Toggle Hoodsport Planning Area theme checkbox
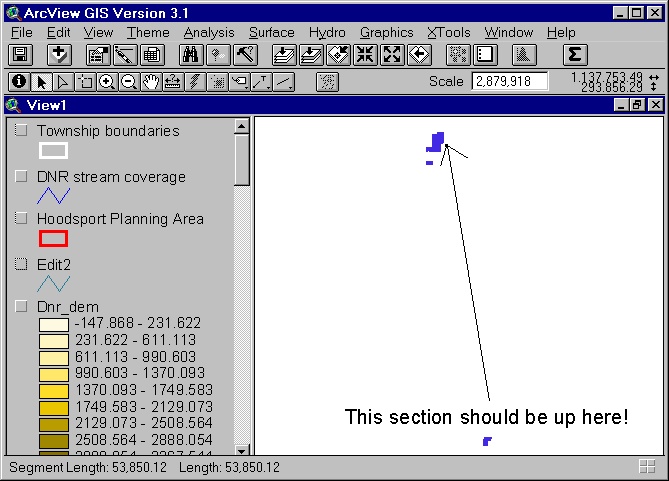 point(21,218)
